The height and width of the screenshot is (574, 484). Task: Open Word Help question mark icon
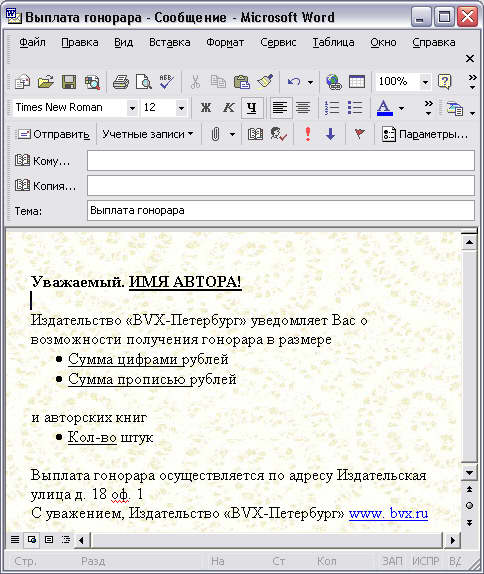click(444, 82)
